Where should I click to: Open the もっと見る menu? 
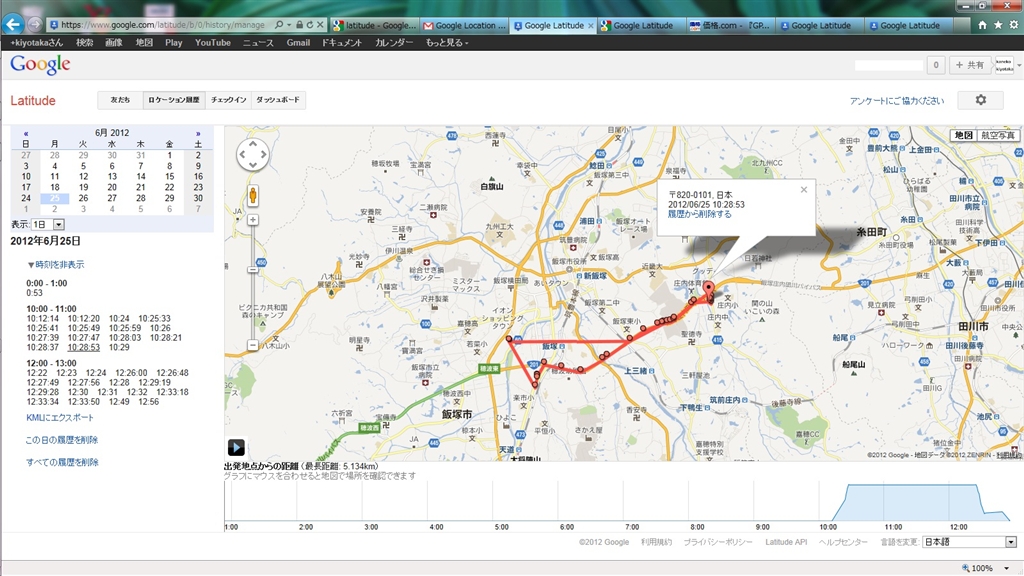click(447, 42)
